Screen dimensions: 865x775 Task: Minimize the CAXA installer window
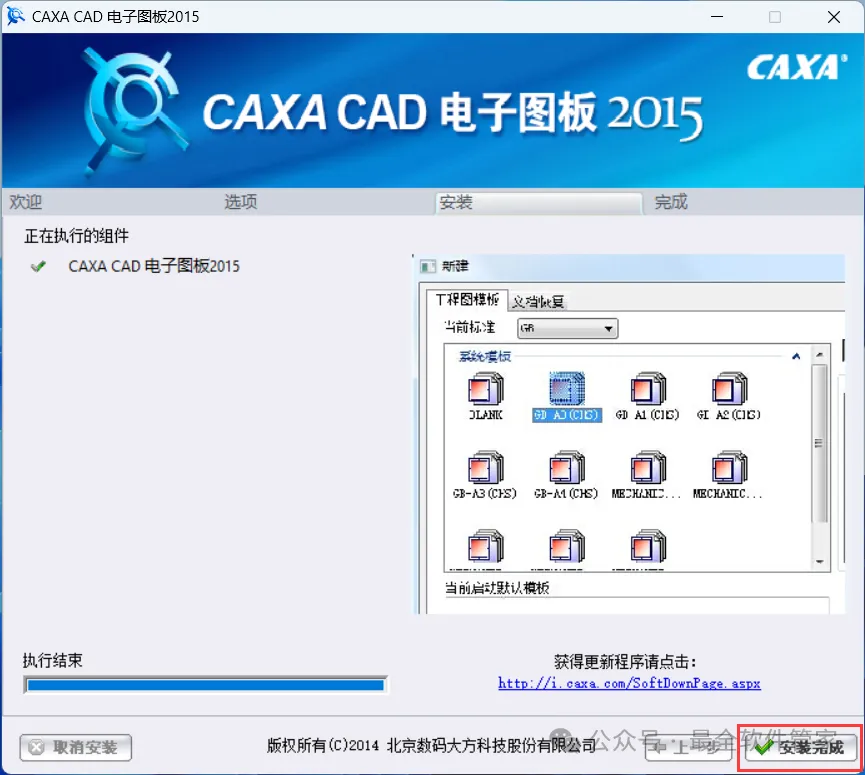click(x=717, y=17)
